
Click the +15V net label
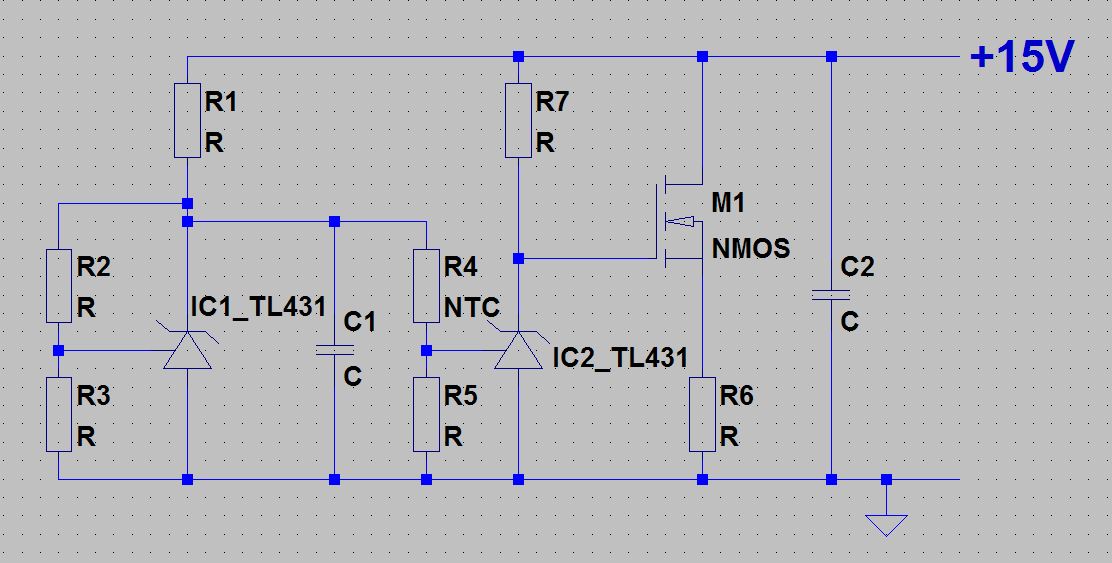[x=1021, y=58]
